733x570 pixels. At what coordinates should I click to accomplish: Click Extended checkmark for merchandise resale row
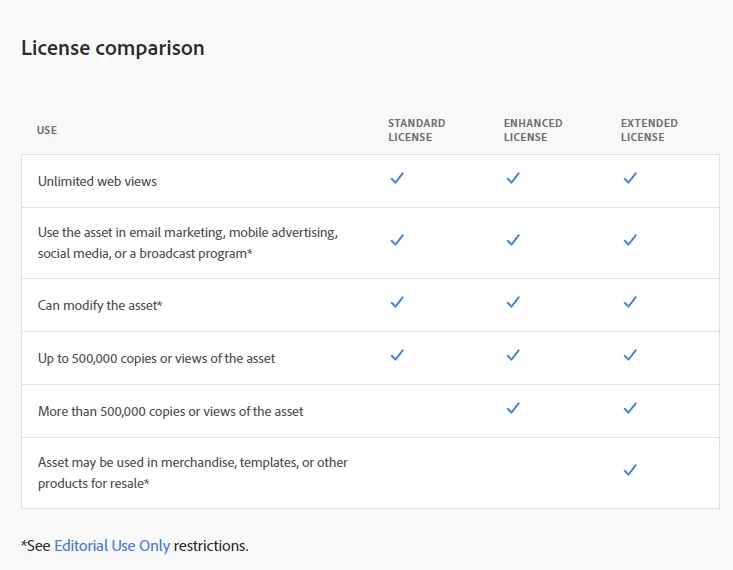[x=630, y=470]
